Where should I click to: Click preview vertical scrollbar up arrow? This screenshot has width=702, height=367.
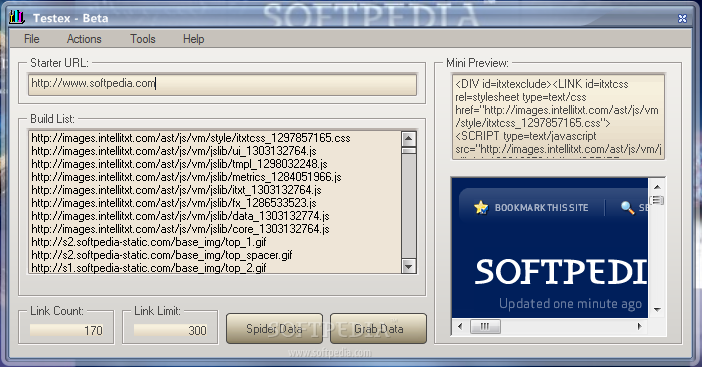coord(657,187)
